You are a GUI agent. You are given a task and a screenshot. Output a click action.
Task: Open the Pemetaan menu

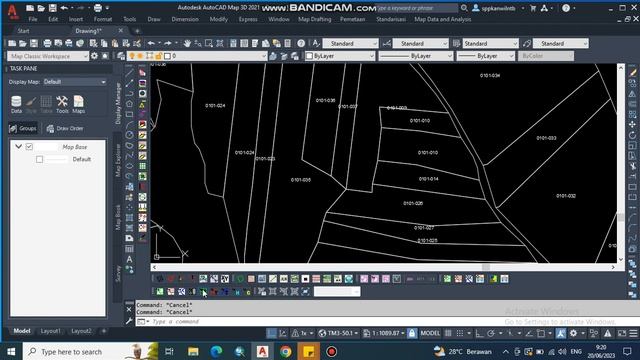pos(353,19)
